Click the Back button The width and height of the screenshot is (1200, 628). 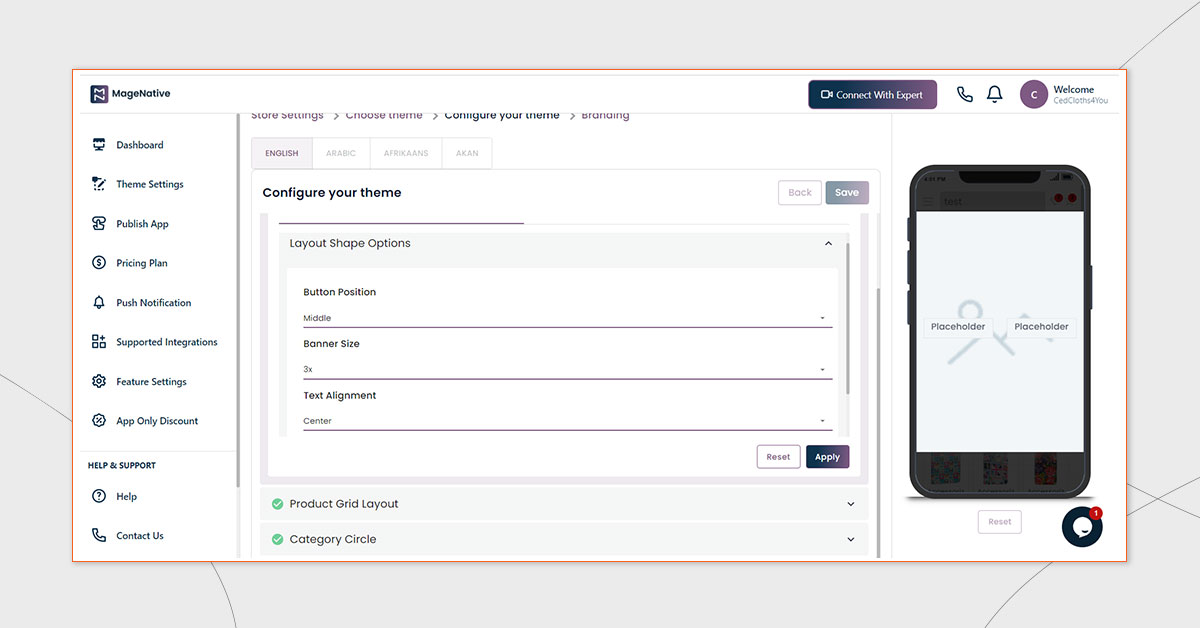pos(800,193)
